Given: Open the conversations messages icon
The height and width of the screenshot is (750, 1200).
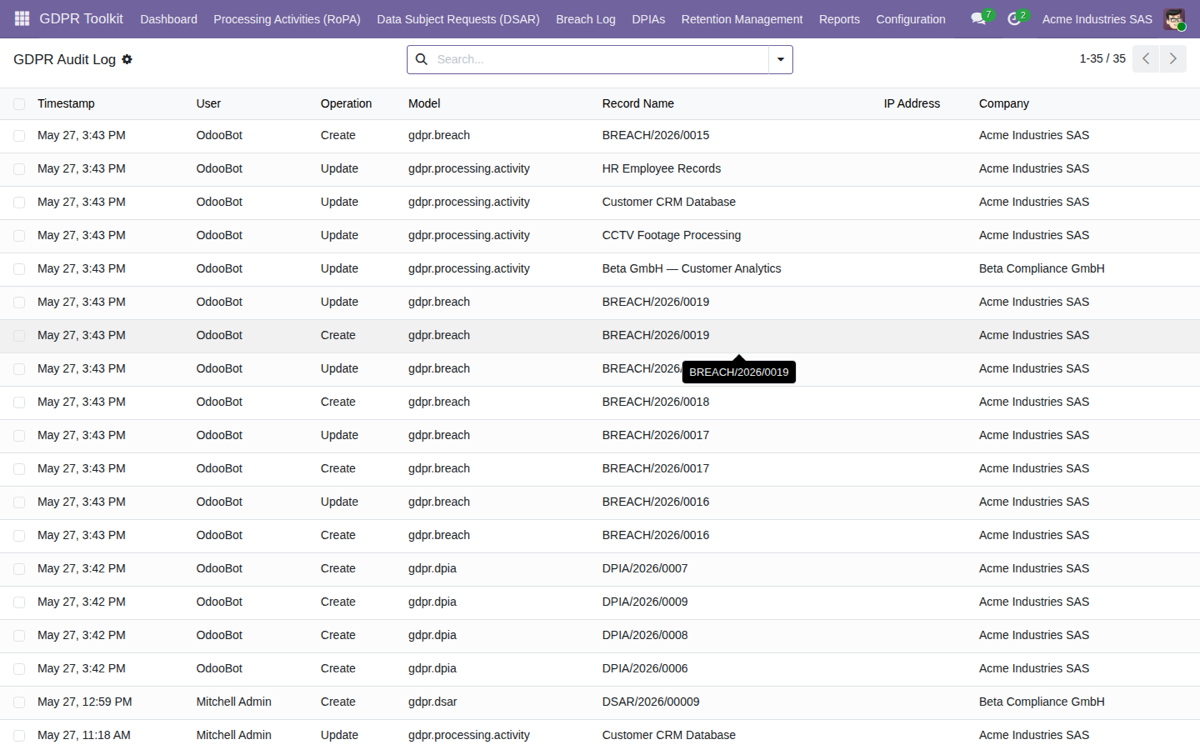Looking at the screenshot, I should click(980, 19).
